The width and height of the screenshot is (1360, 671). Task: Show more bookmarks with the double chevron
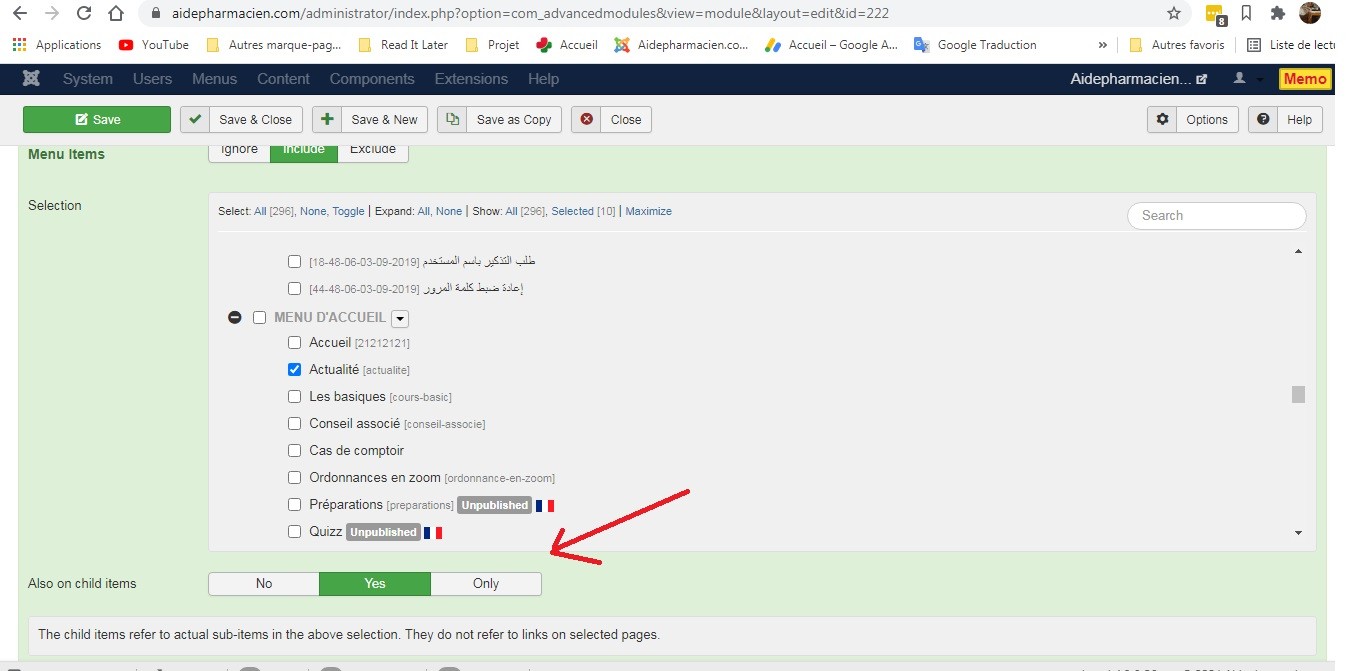(x=1103, y=45)
